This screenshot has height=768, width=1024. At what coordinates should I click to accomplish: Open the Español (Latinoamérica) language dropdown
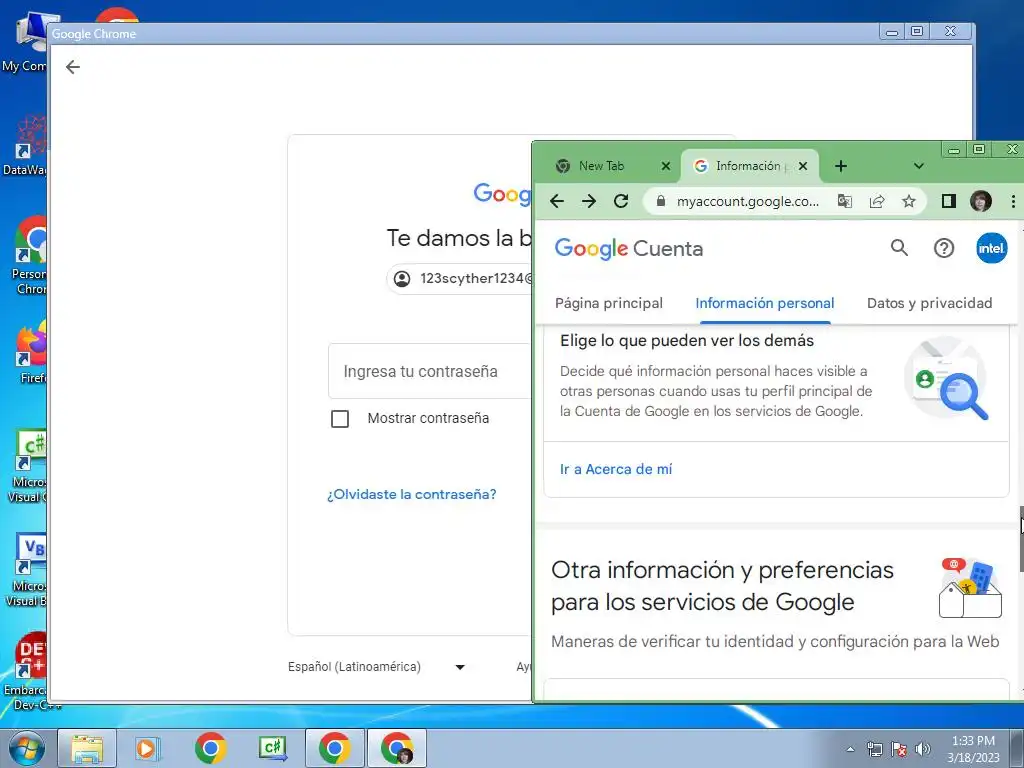[376, 667]
